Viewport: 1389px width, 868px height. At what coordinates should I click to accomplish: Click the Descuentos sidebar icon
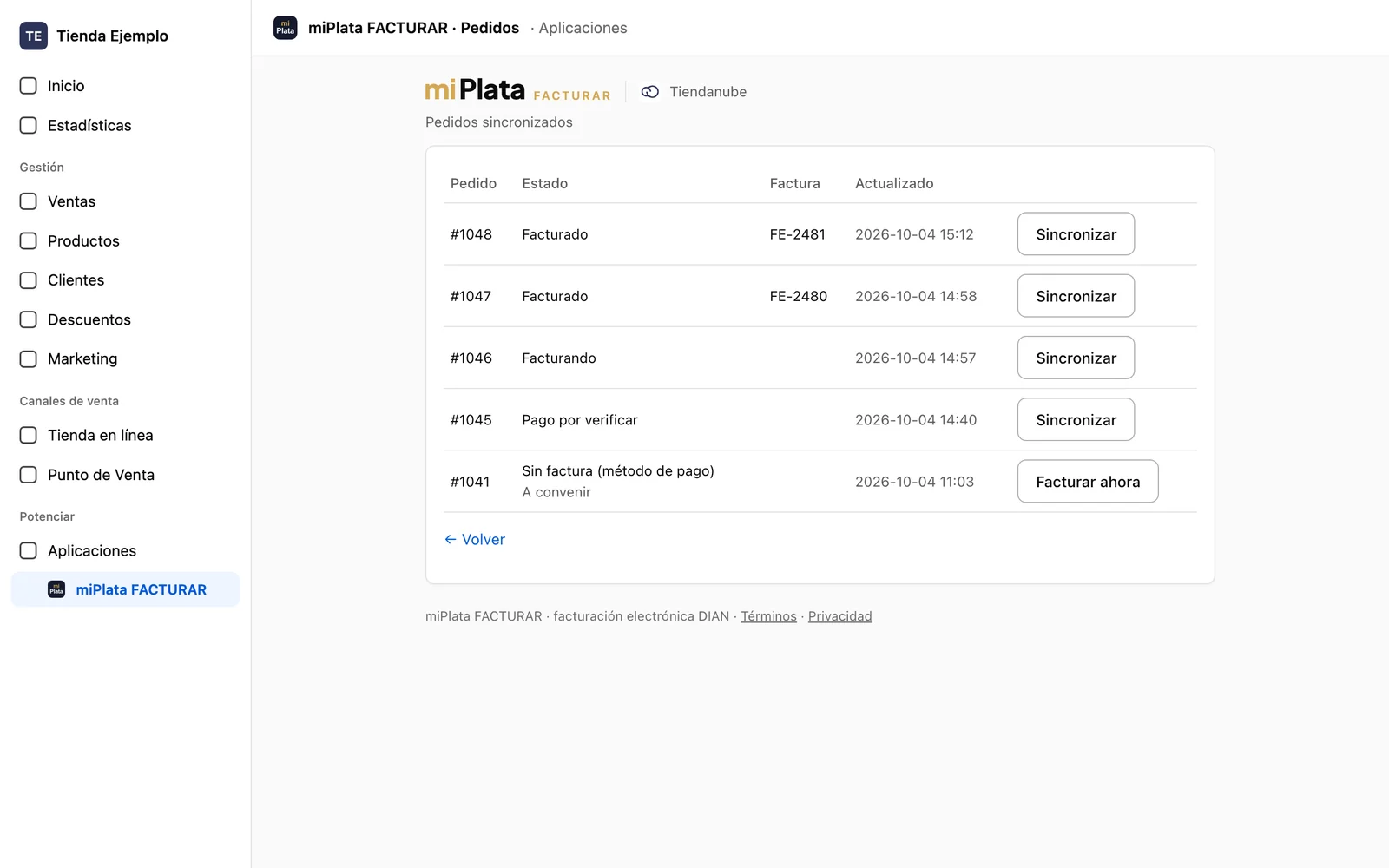(x=29, y=319)
